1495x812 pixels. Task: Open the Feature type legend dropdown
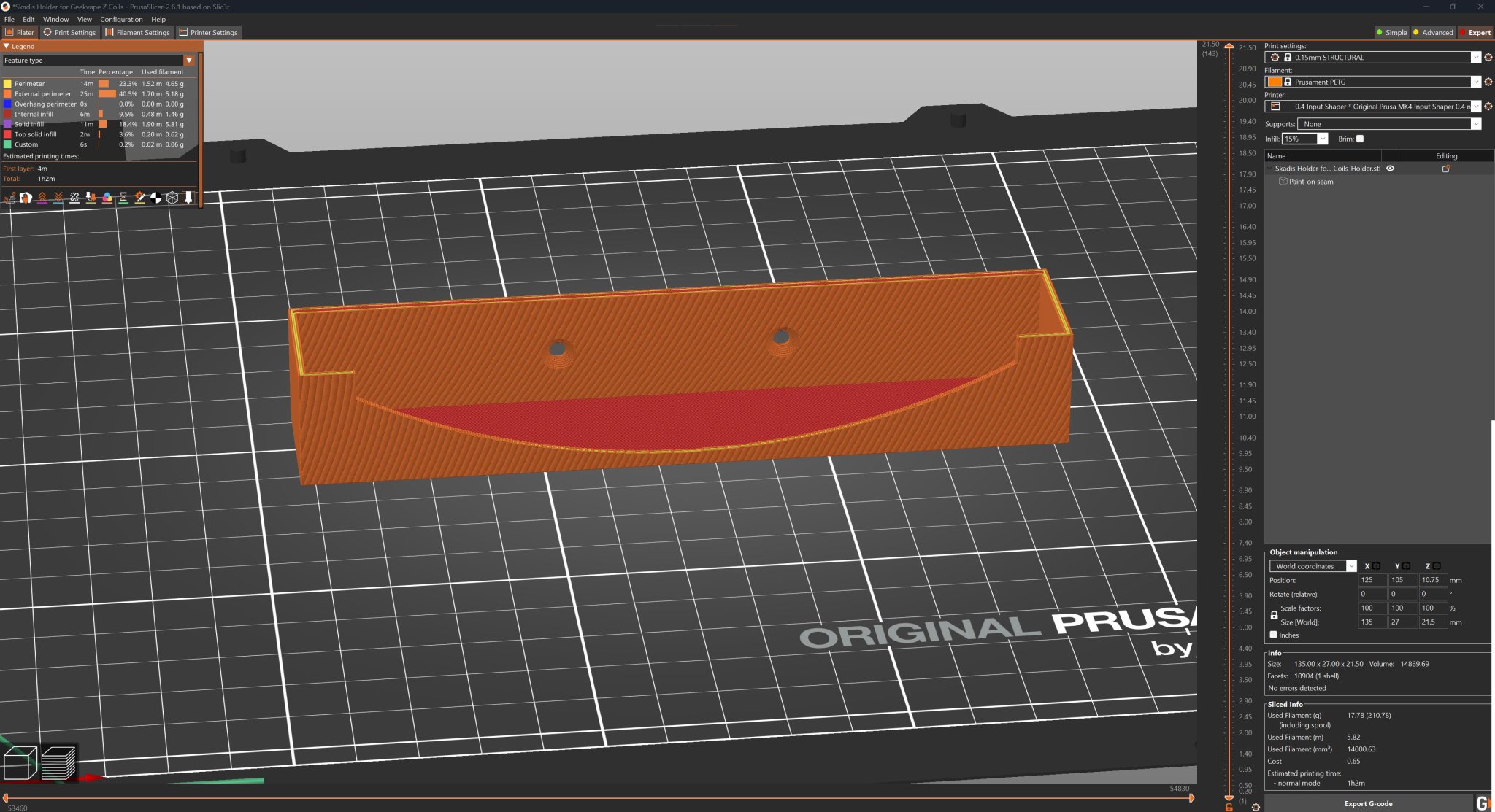click(x=188, y=61)
